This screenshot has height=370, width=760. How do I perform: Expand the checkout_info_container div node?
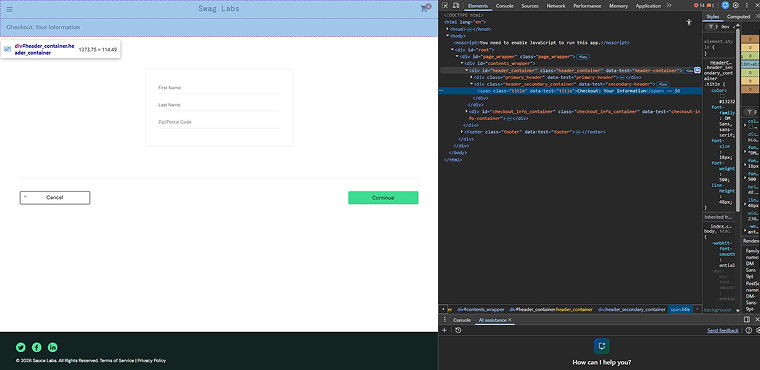pos(467,112)
